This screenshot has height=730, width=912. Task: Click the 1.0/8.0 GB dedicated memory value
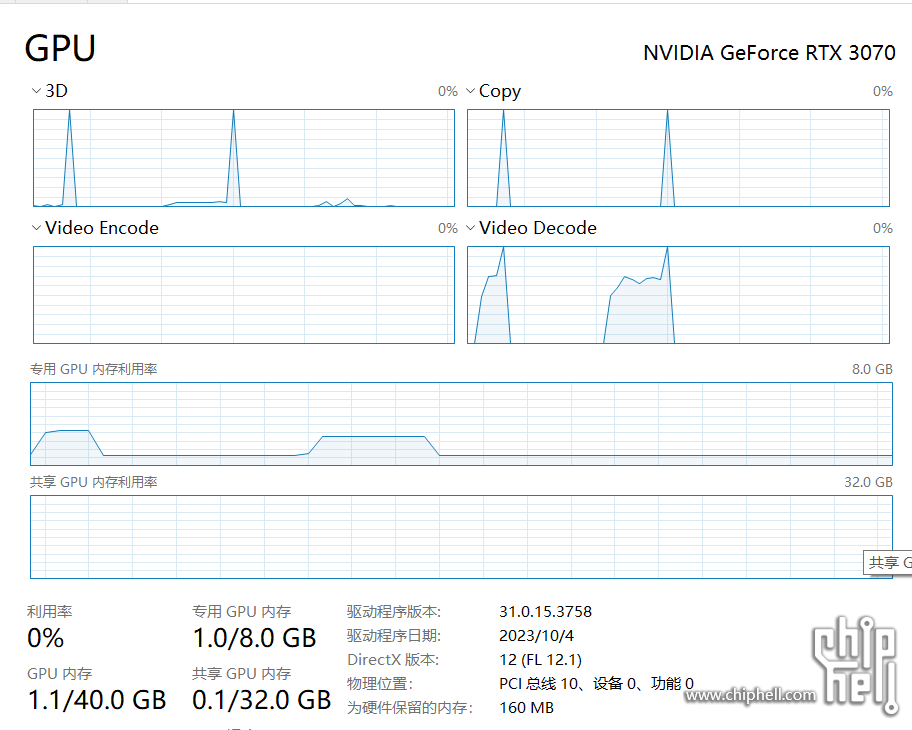[x=254, y=638]
